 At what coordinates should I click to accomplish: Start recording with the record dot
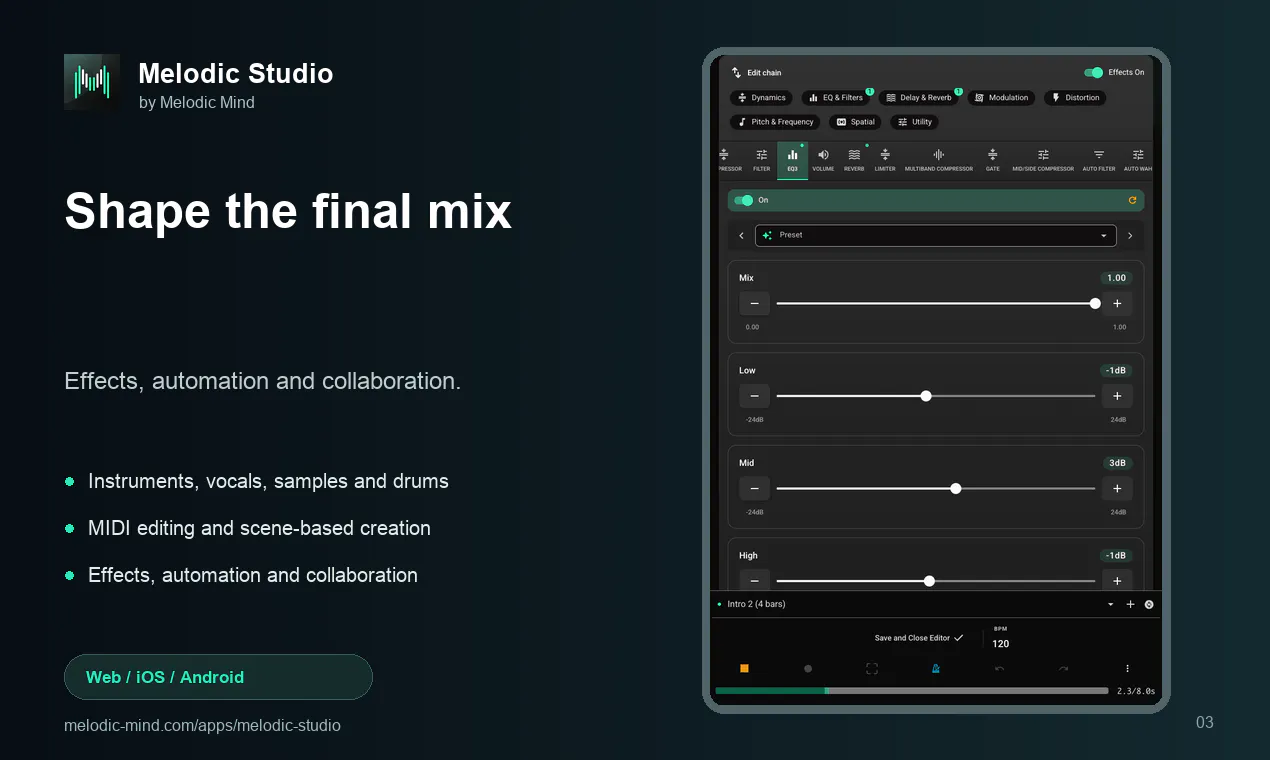tap(808, 669)
